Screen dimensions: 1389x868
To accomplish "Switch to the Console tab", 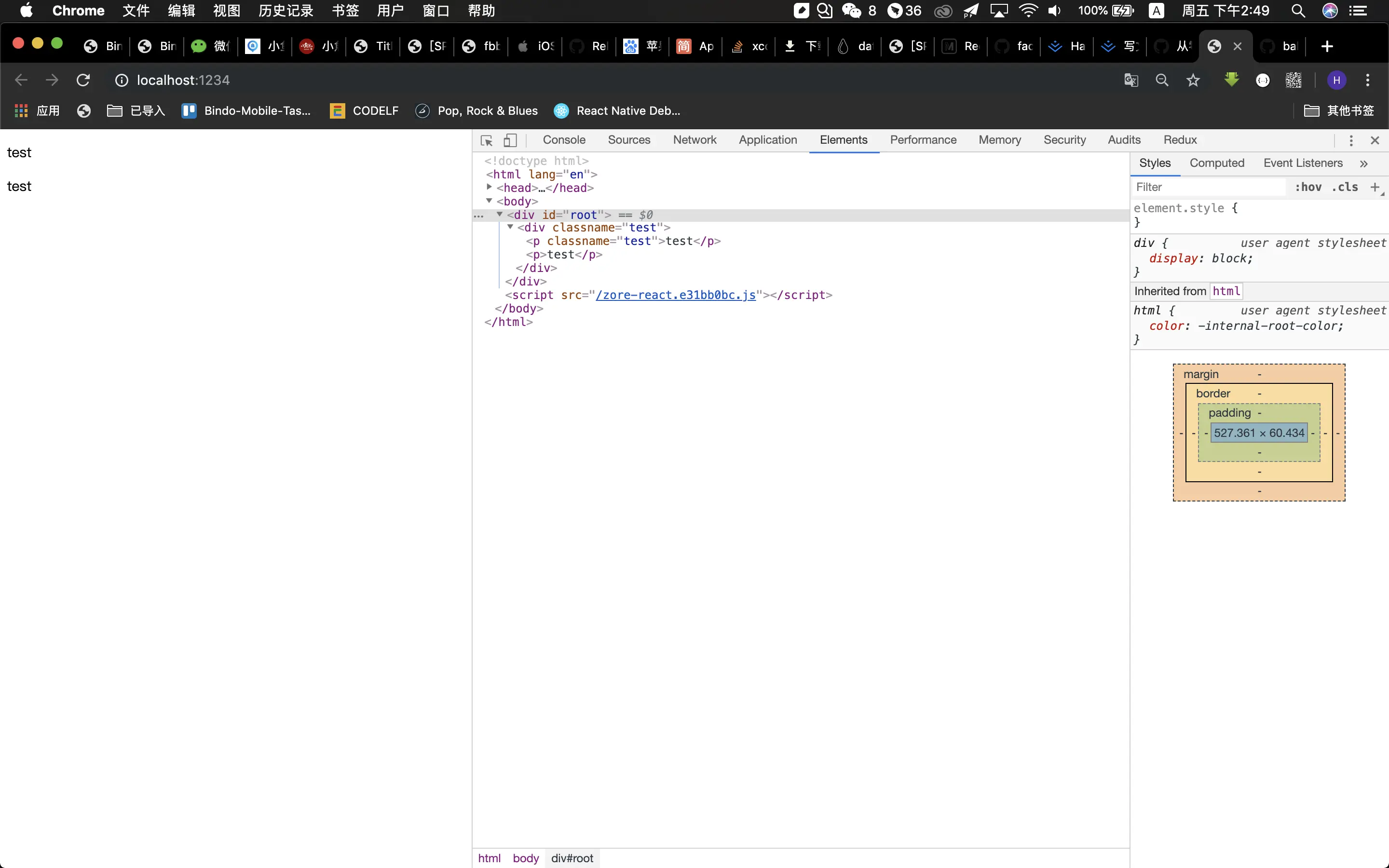I will click(x=564, y=140).
